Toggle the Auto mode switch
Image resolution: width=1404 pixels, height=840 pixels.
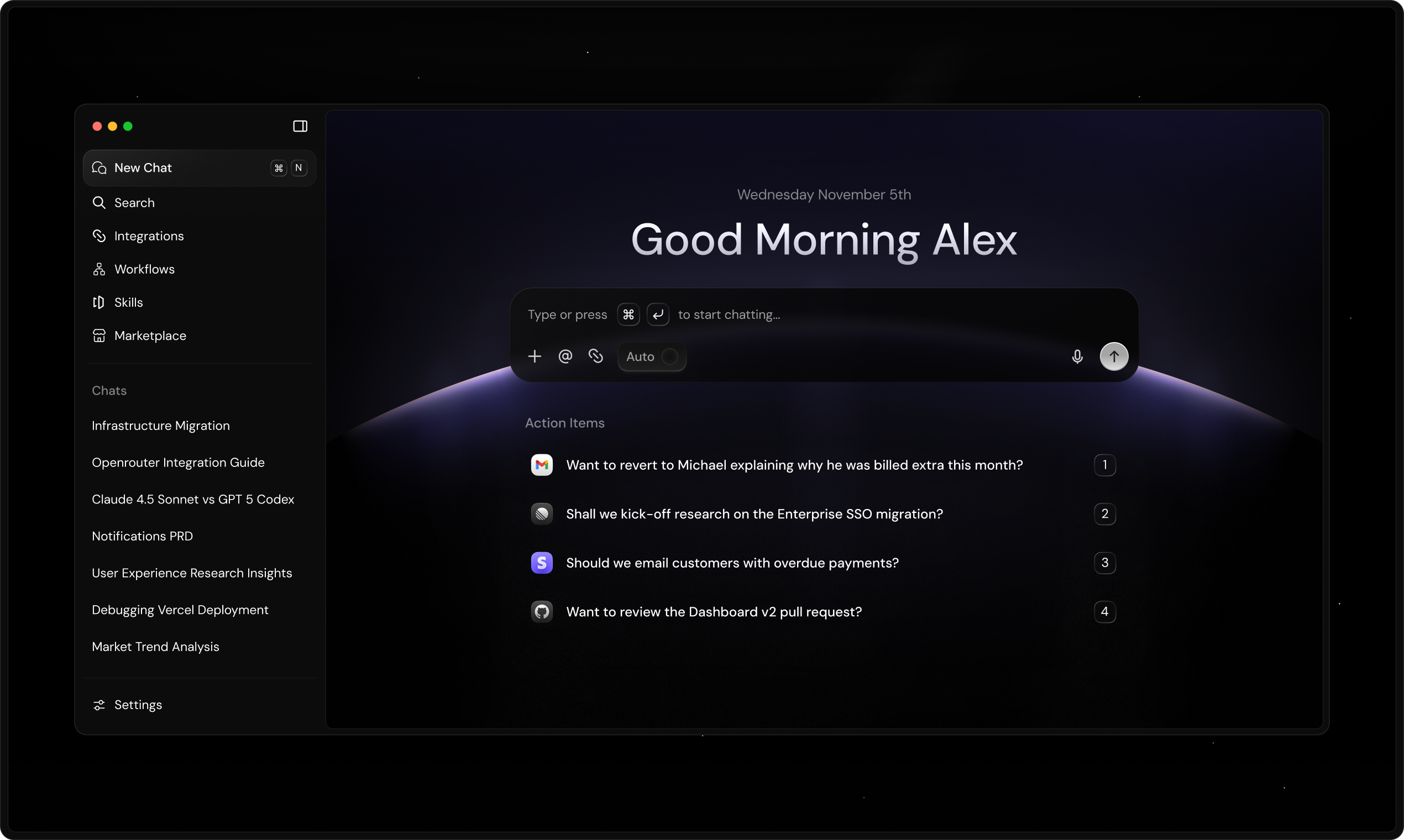point(670,356)
